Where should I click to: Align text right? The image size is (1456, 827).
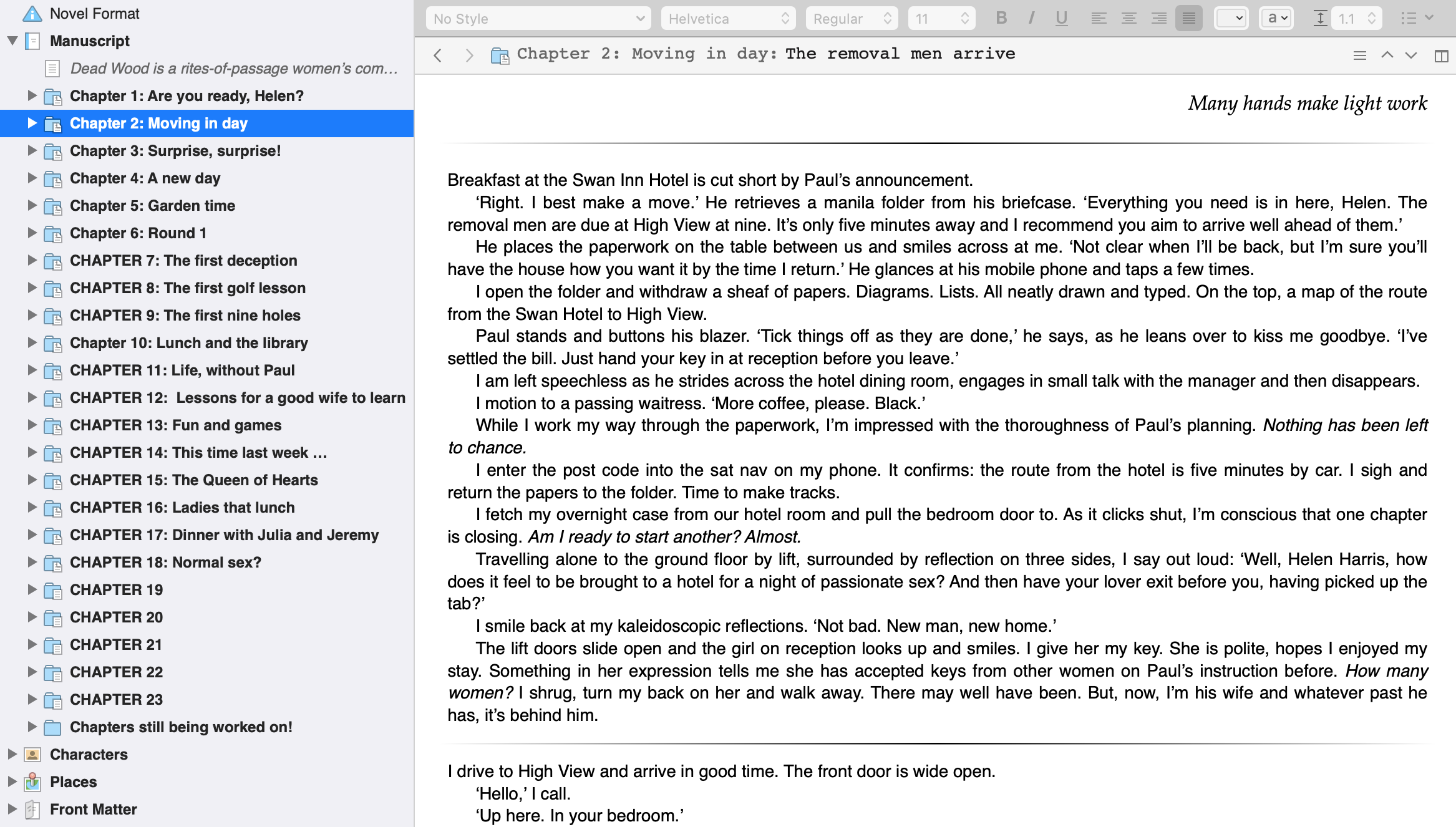coord(1158,18)
